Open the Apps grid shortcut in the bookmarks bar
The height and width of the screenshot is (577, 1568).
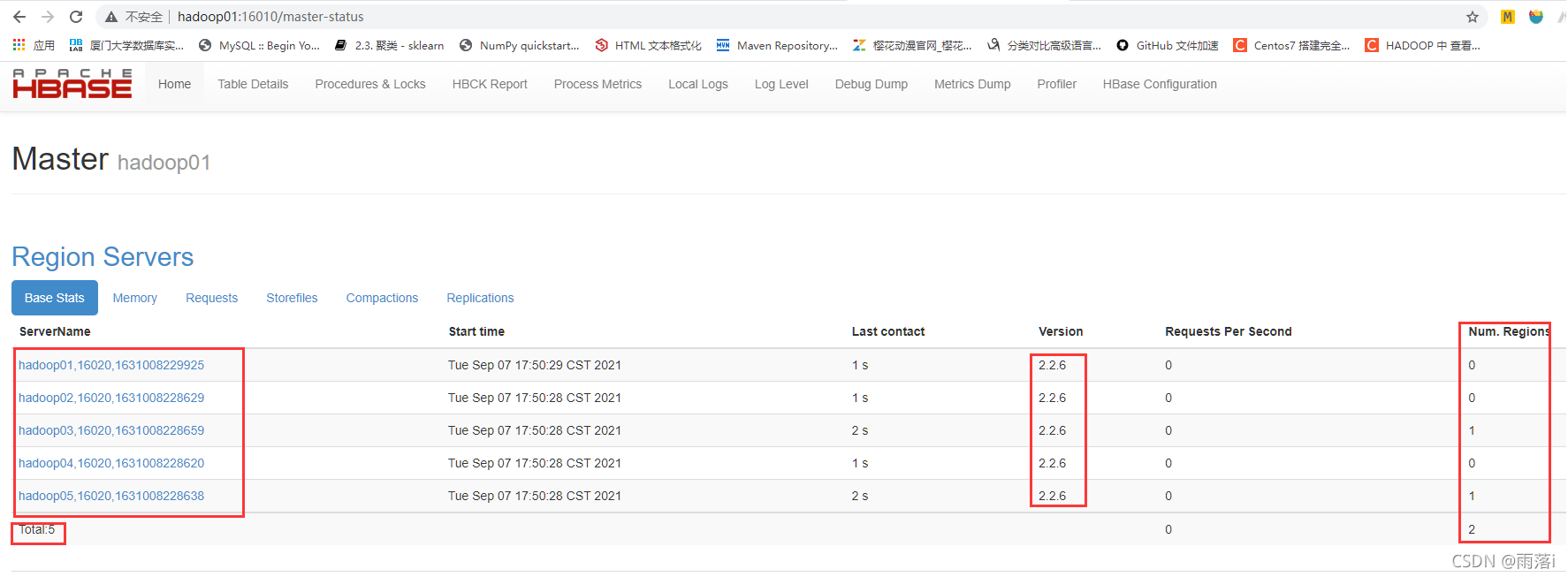point(34,45)
